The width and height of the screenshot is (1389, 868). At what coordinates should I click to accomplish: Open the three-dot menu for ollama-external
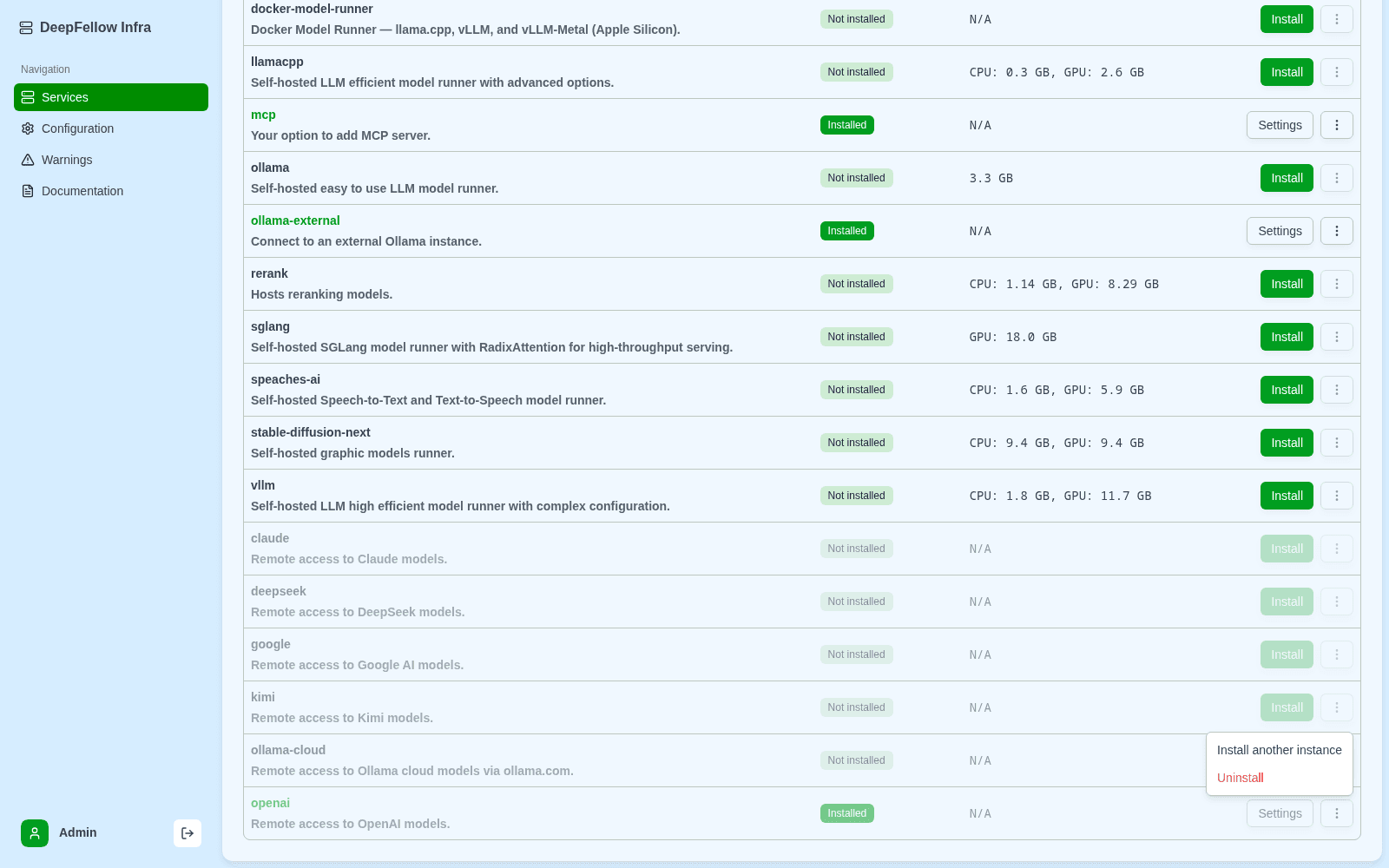1337,231
